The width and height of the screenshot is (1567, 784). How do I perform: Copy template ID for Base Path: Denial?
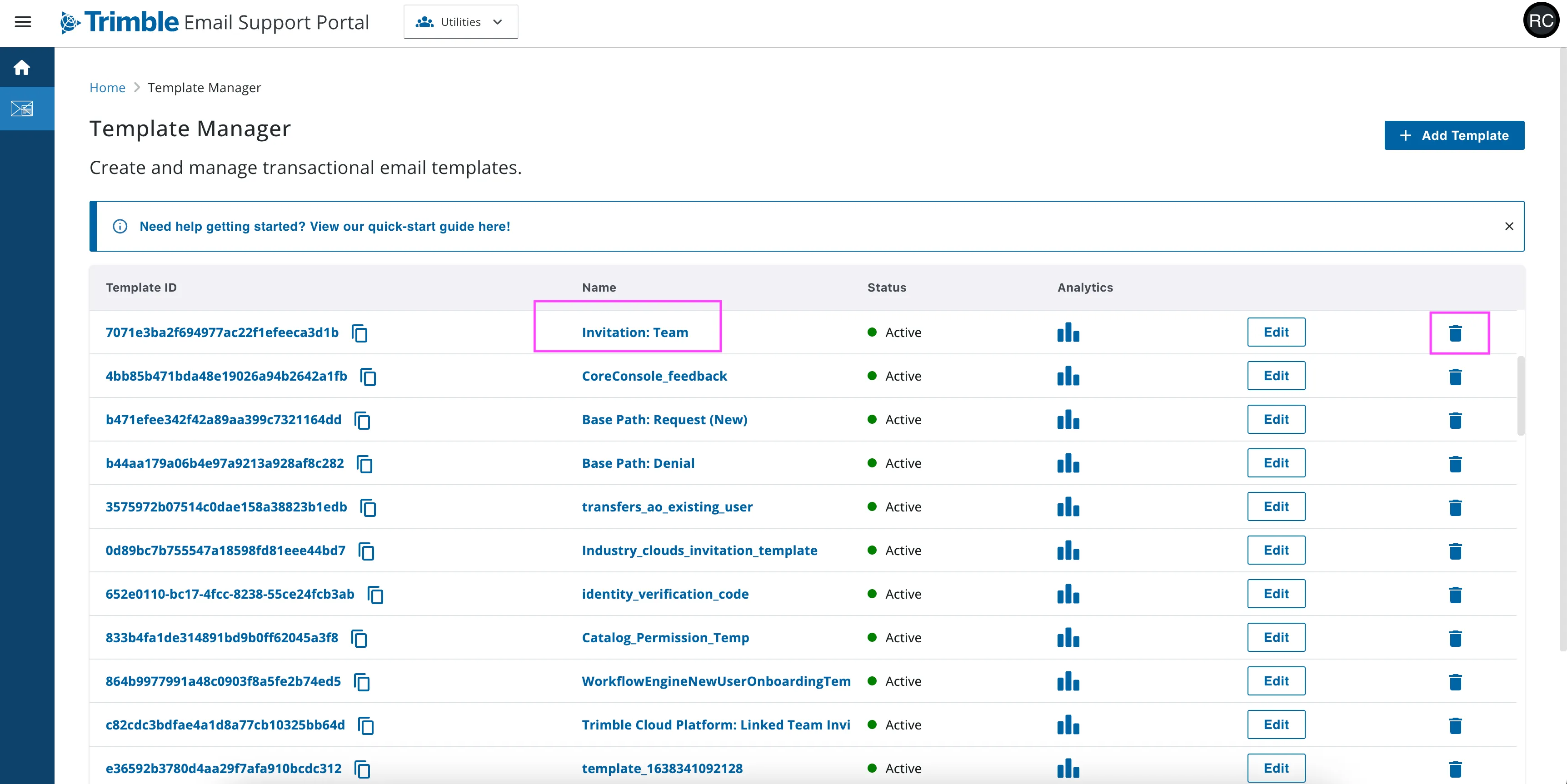pyautogui.click(x=364, y=464)
